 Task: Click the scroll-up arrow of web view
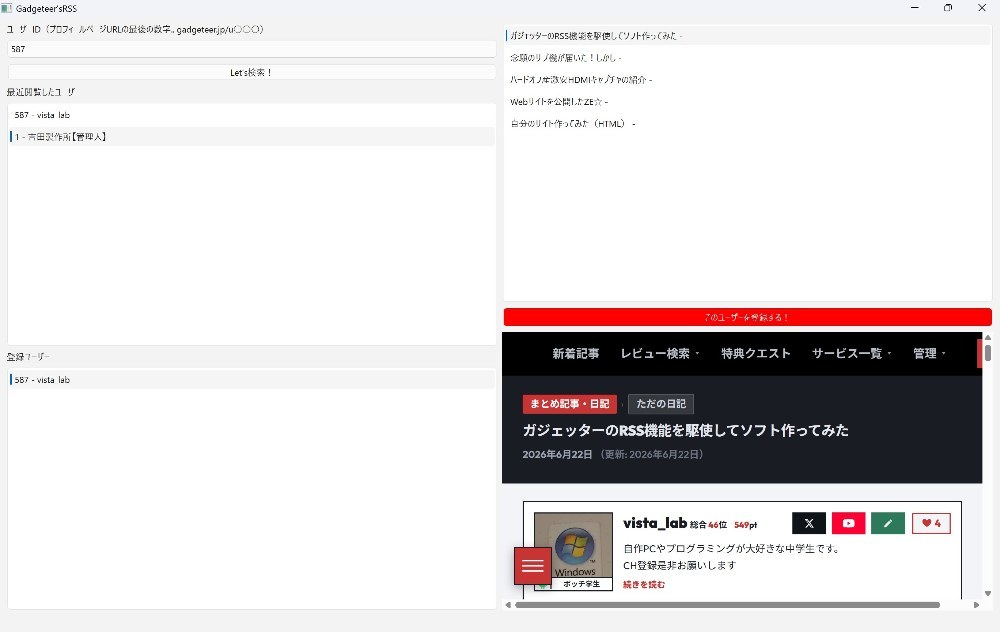point(988,337)
